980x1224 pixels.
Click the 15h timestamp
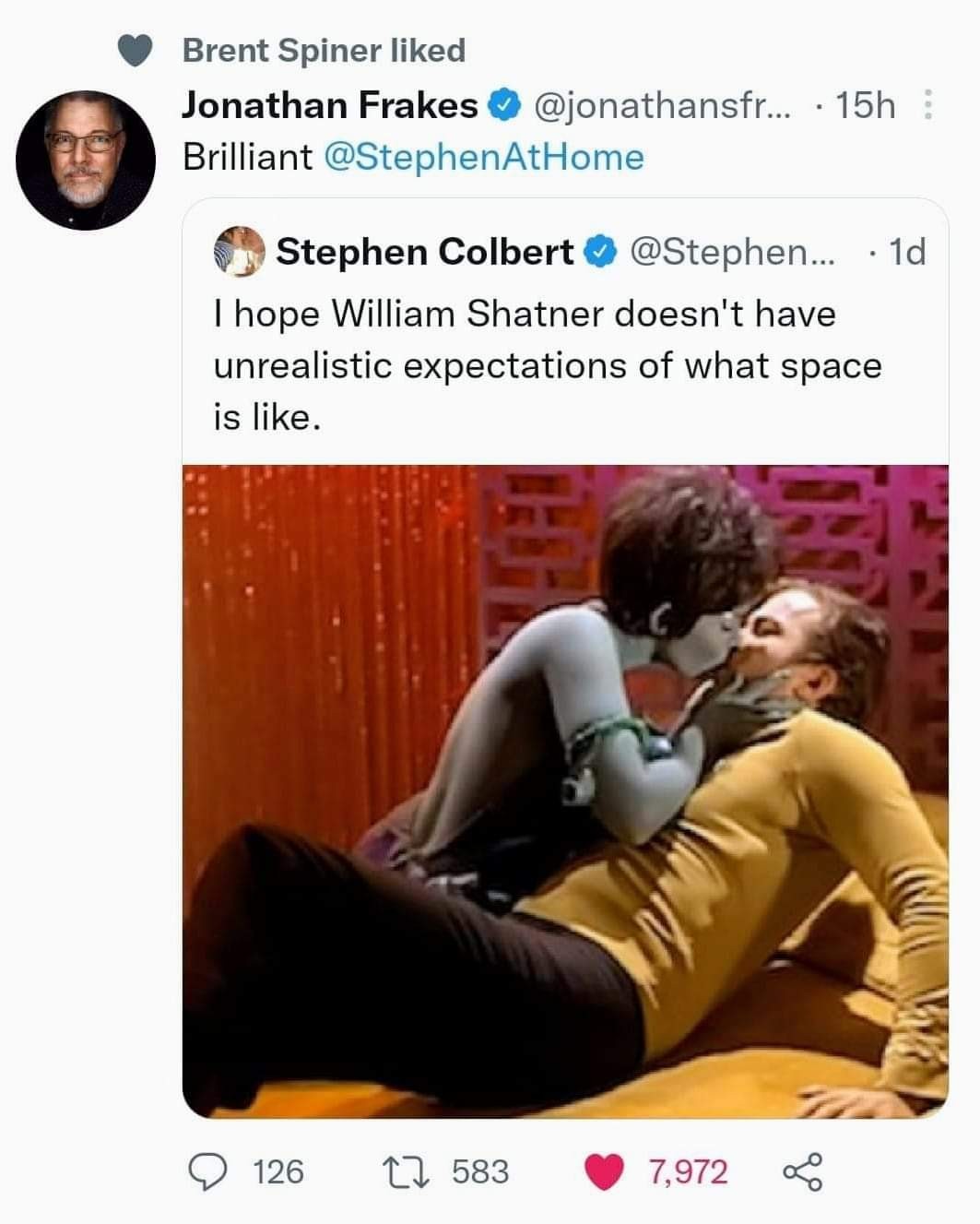[865, 105]
